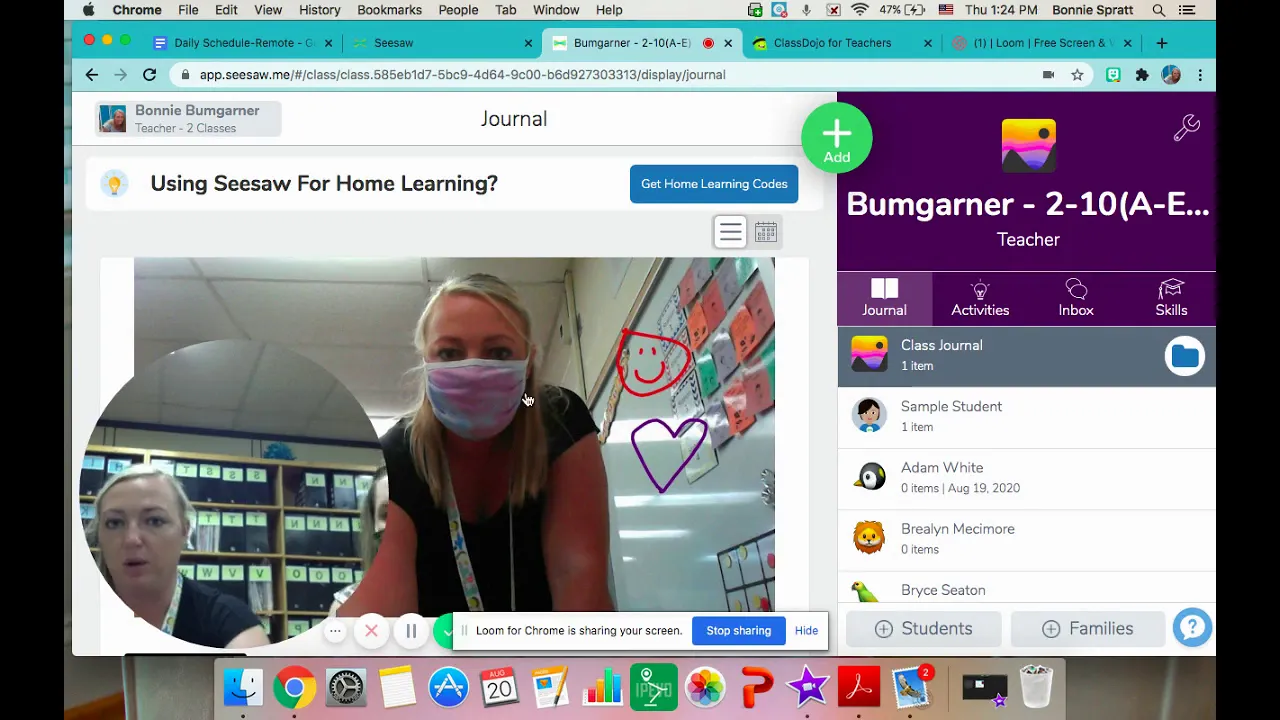Open the Class Journal folder icon
This screenshot has width=1280, height=720.
[x=1185, y=356]
